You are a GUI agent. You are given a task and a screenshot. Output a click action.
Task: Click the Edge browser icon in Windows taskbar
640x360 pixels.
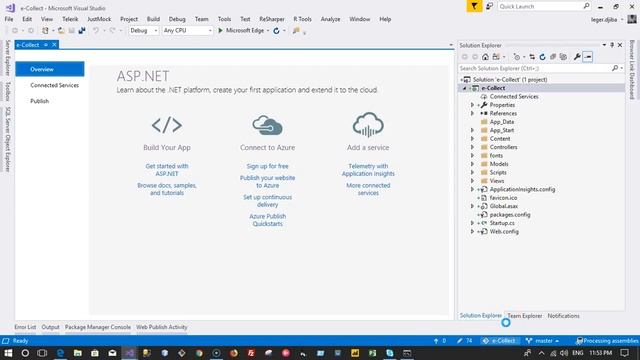click(x=60, y=353)
